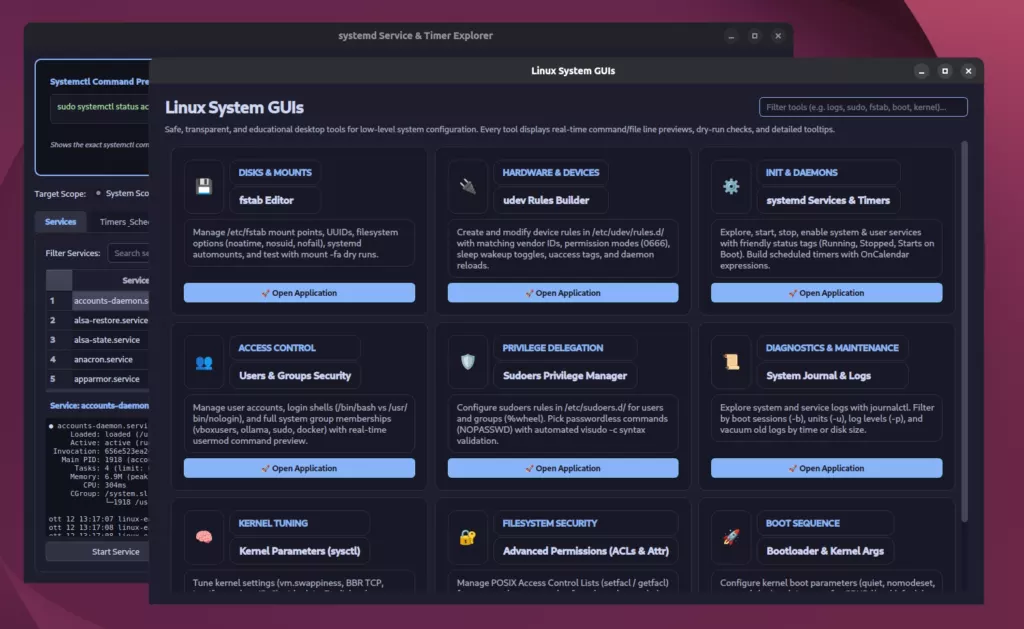Select alsa-state.service row
The image size is (1024, 629).
pyautogui.click(x=98, y=340)
